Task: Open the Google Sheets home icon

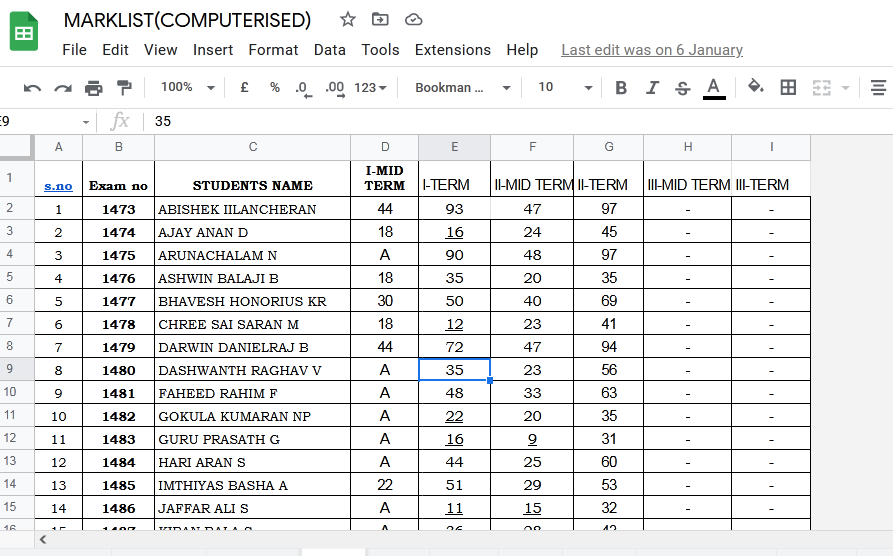Action: (x=25, y=33)
